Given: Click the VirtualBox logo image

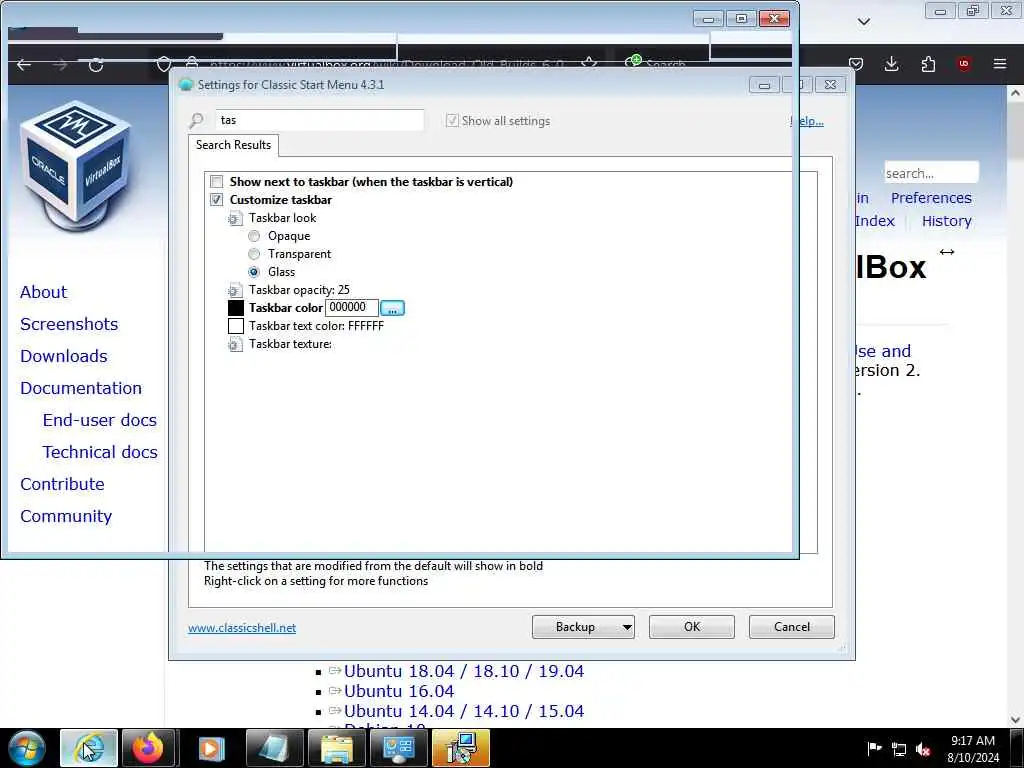Looking at the screenshot, I should click(x=76, y=166).
